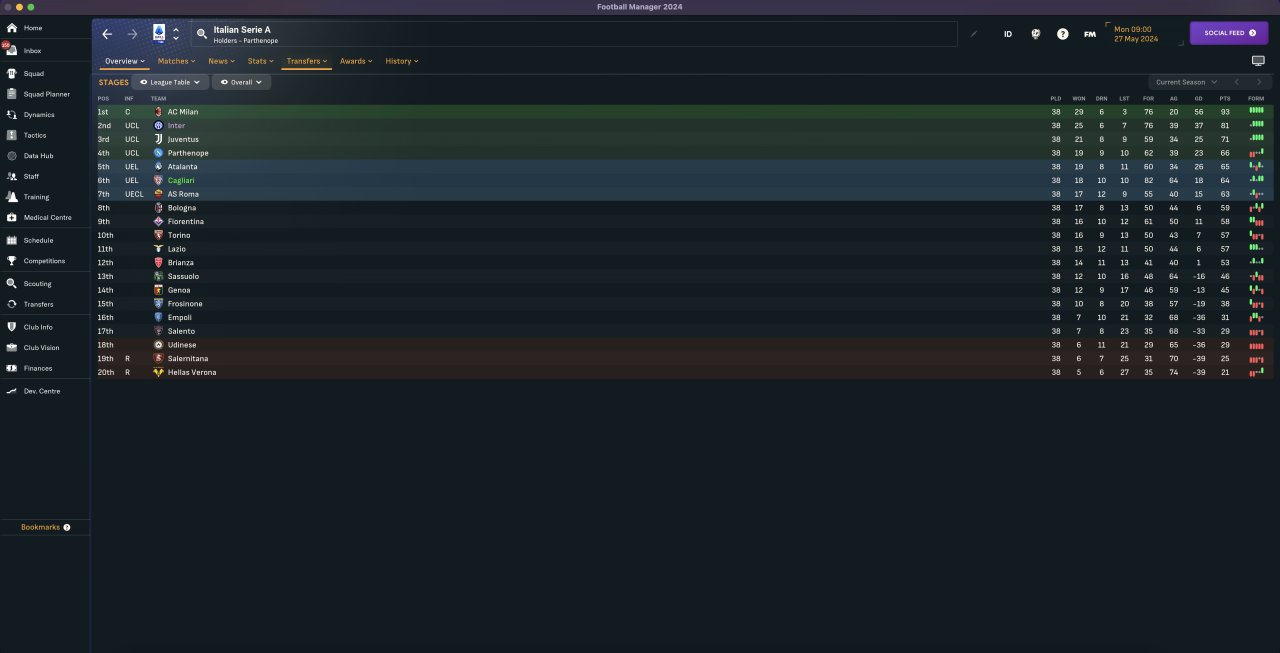Open the Transfers tab menu

(x=306, y=61)
